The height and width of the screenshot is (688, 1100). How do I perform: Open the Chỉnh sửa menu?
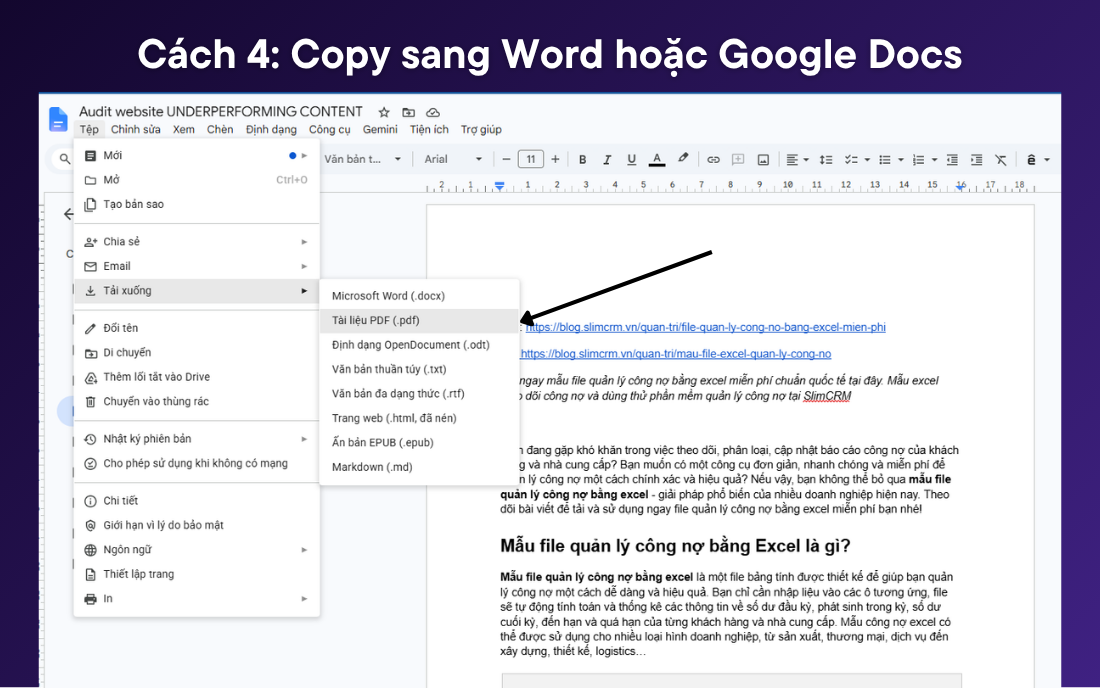pos(135,129)
